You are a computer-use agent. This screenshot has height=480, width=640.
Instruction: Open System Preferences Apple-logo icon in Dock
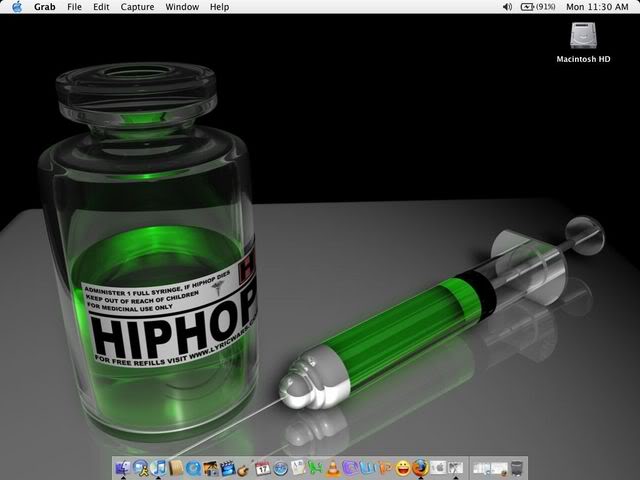pos(438,469)
